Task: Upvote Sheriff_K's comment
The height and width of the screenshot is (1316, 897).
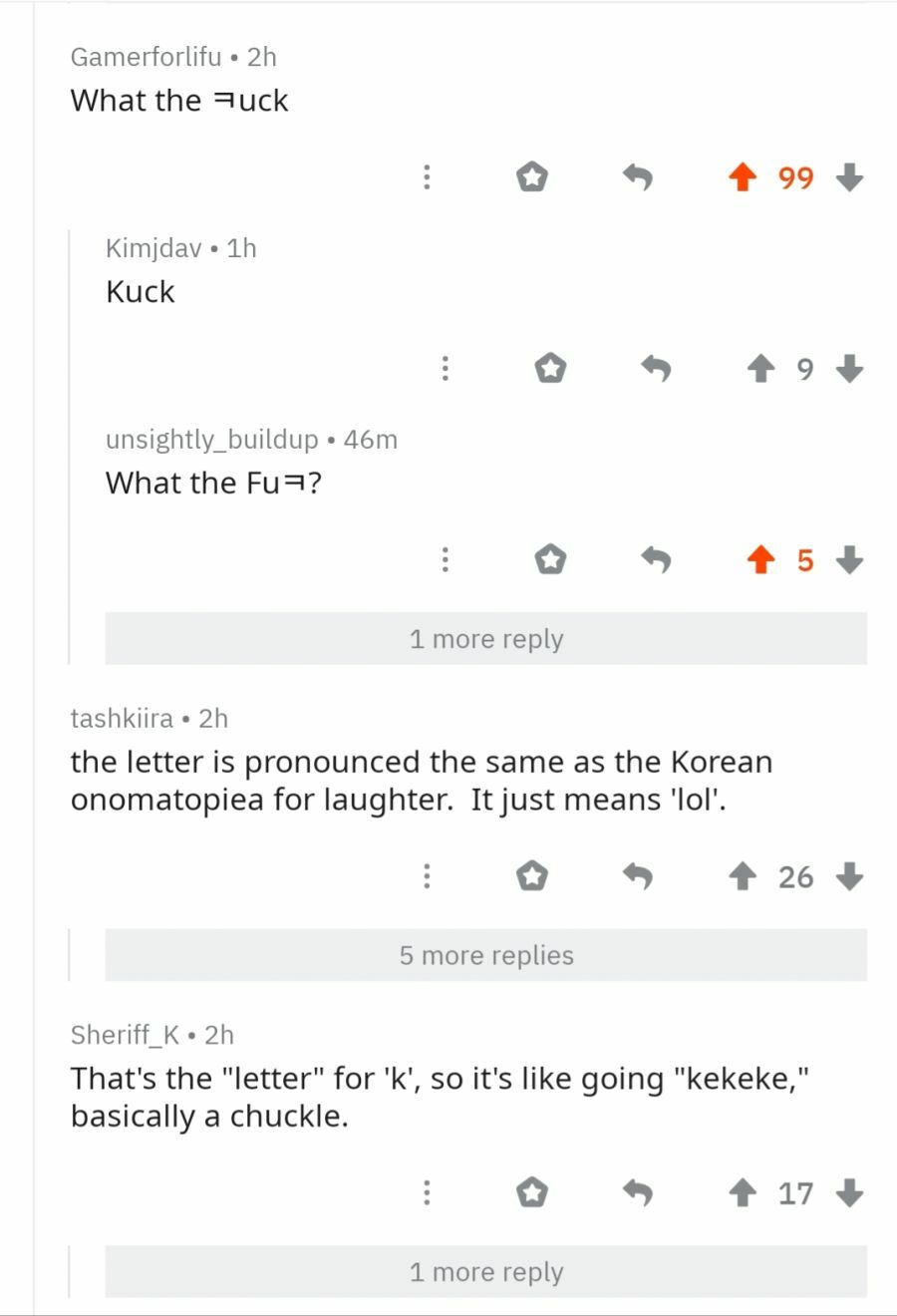Action: point(743,1193)
